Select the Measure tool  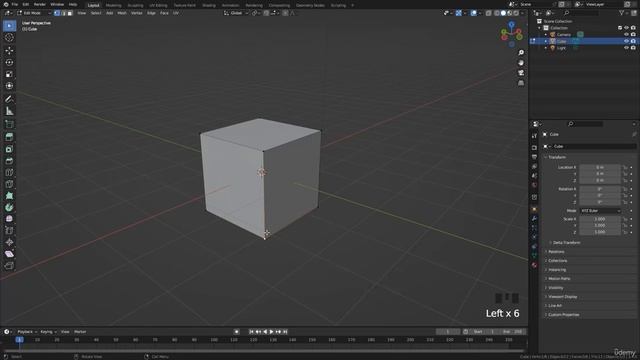tap(9, 111)
